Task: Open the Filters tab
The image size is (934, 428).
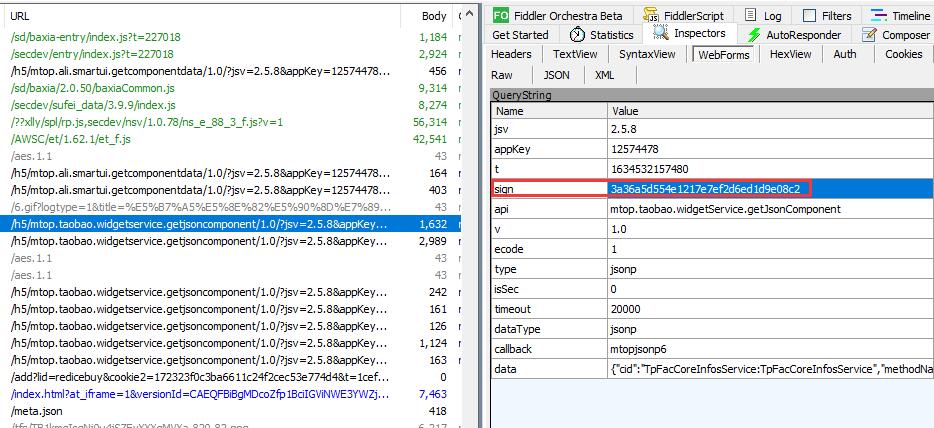Action: (827, 15)
